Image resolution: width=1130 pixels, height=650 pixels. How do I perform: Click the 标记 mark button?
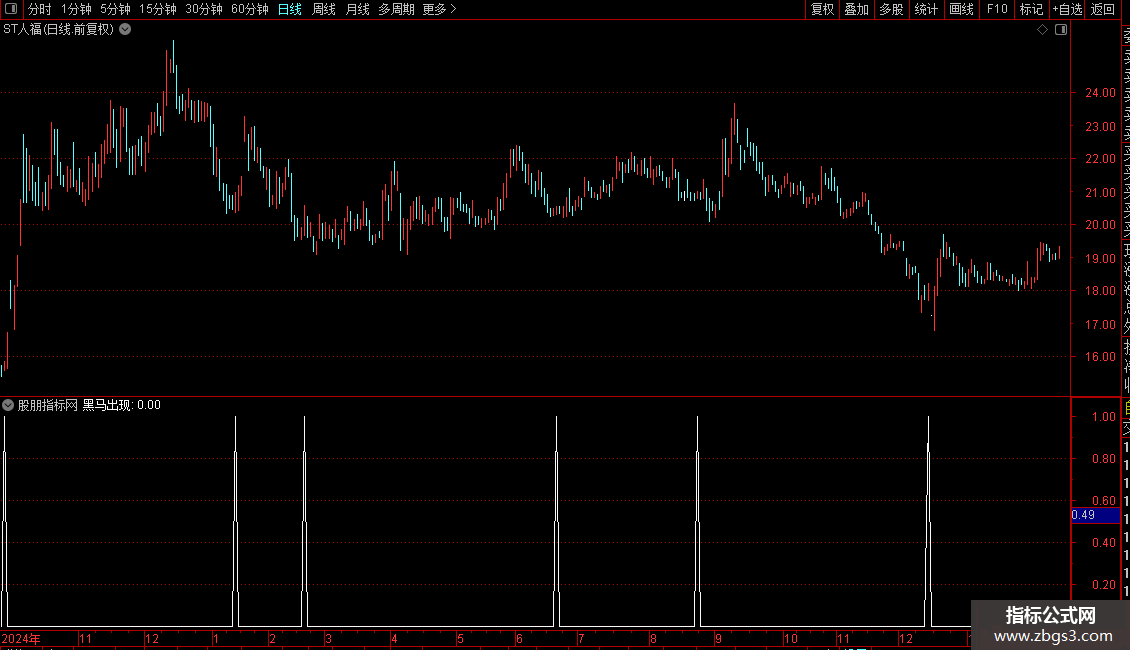tap(1031, 9)
